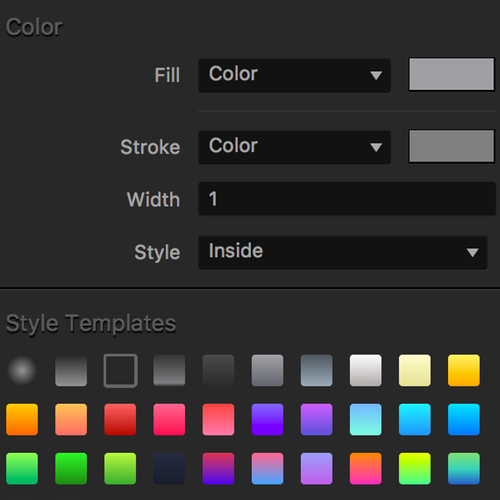Choose the lime yellow-green gradient template
This screenshot has height=500, width=500.
[x=415, y=468]
